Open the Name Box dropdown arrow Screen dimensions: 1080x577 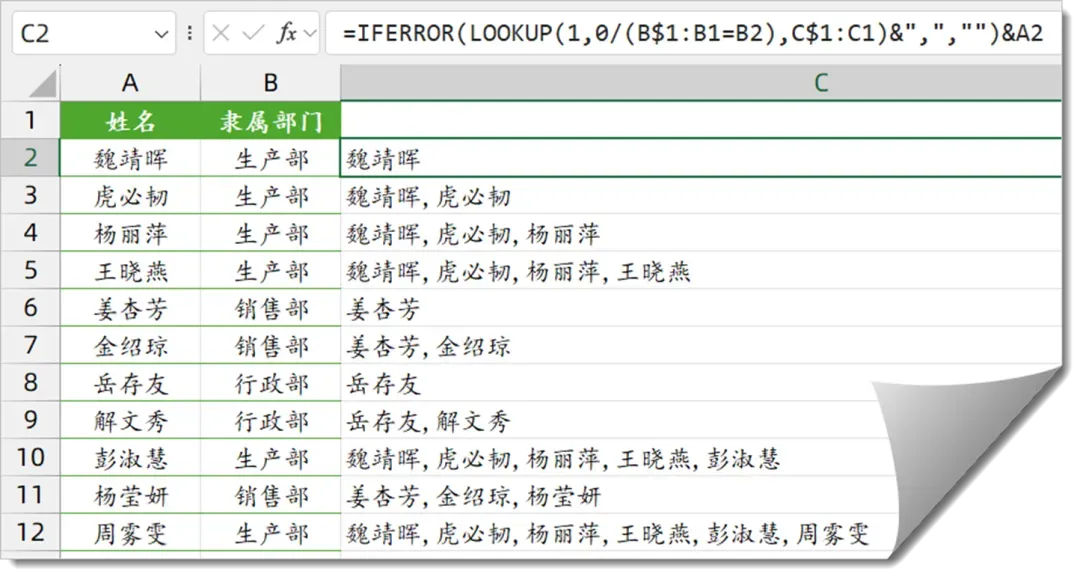click(x=161, y=34)
